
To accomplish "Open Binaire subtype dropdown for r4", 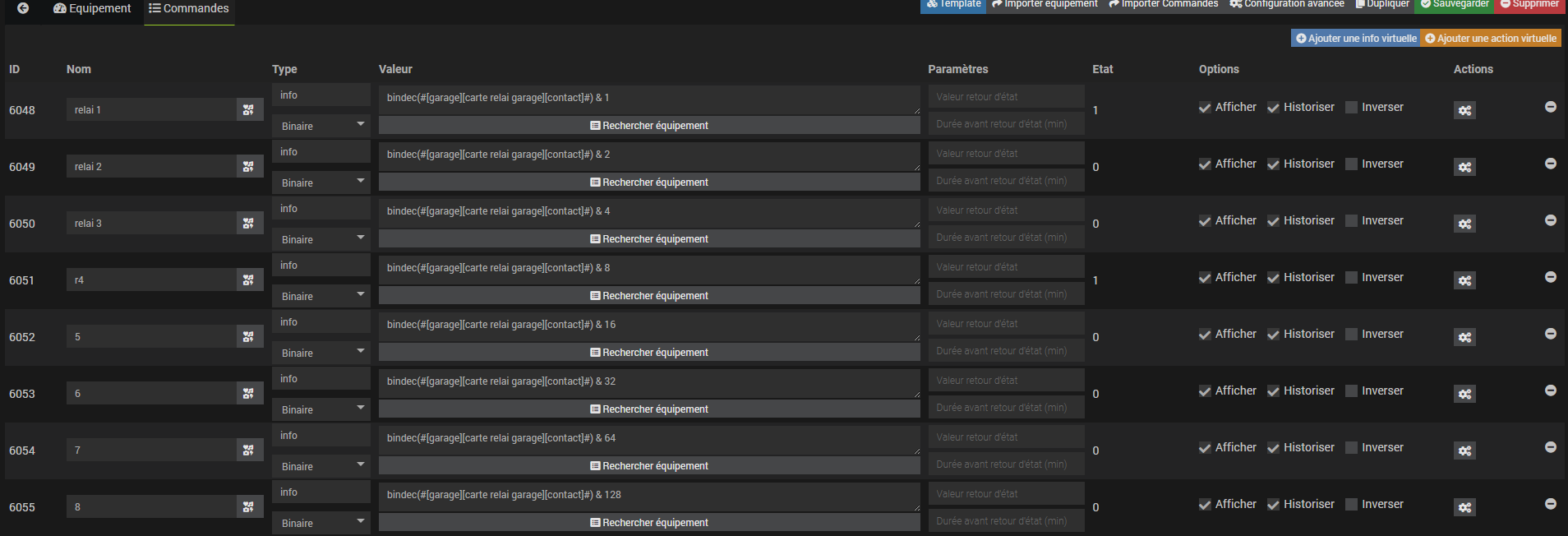I will [321, 296].
